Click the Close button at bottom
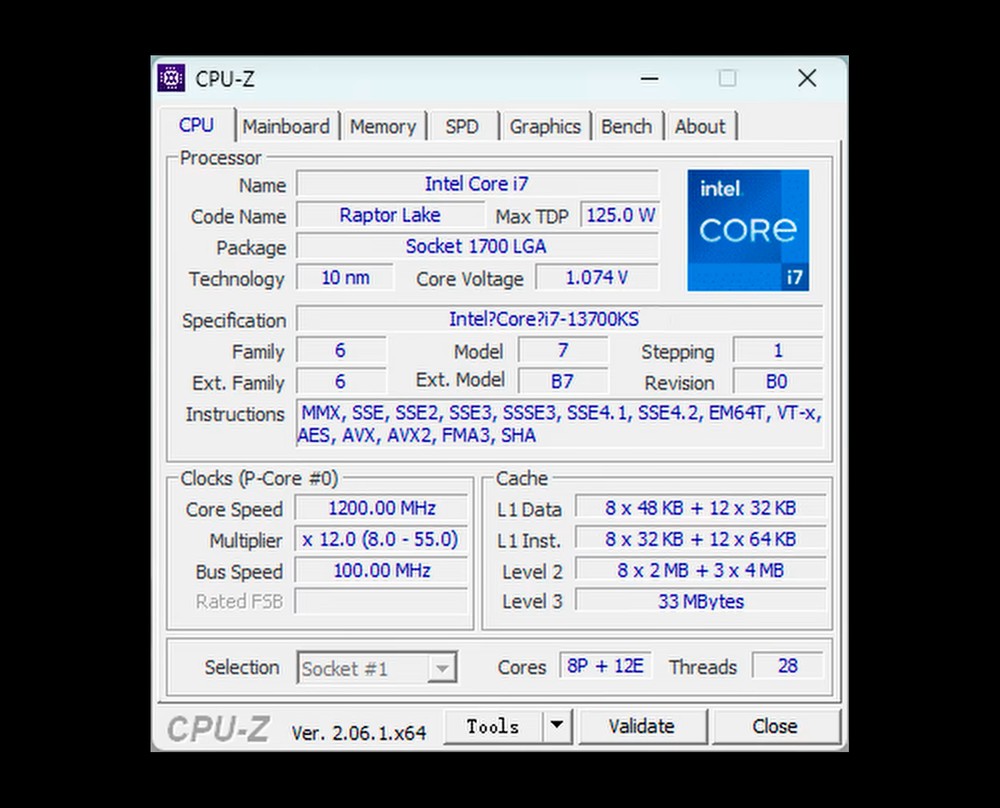This screenshot has height=808, width=1000. 774,726
